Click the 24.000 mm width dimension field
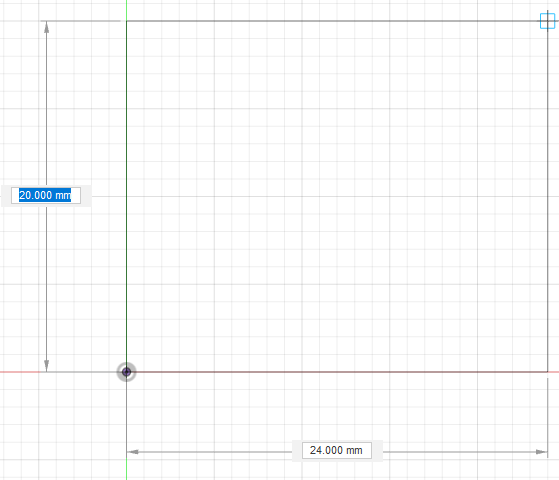The image size is (559, 480). pos(337,450)
